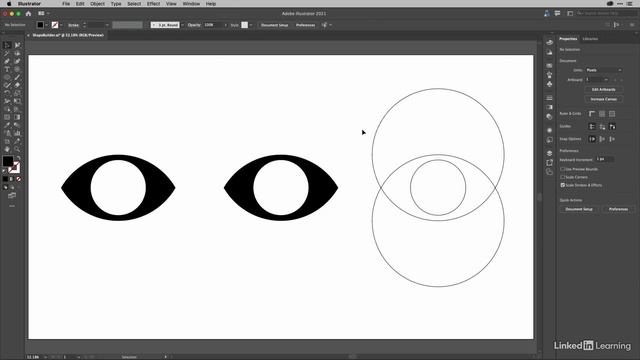Toggle smart guides button

(x=612, y=127)
